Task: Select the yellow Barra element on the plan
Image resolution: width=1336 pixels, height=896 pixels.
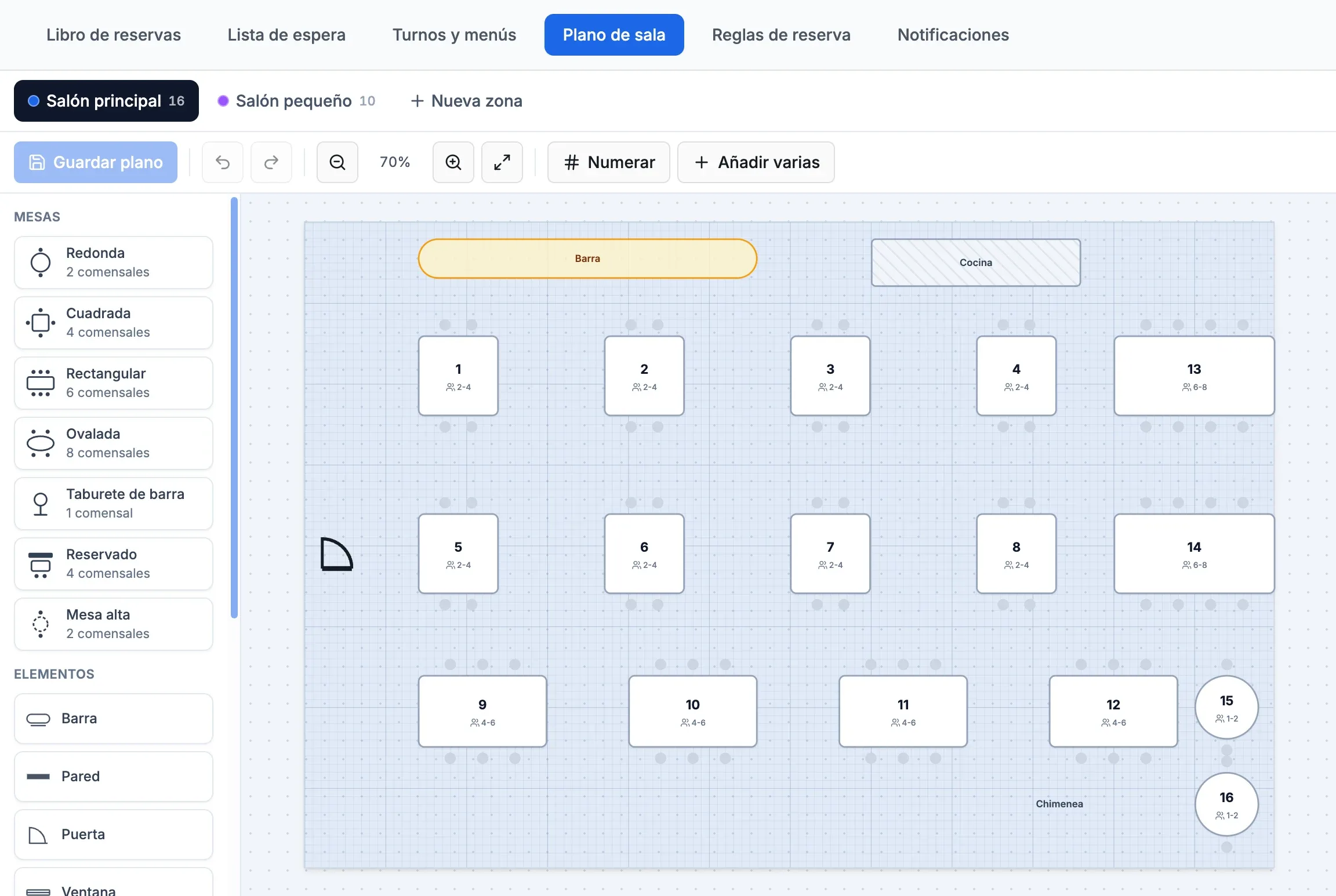Action: [x=587, y=258]
